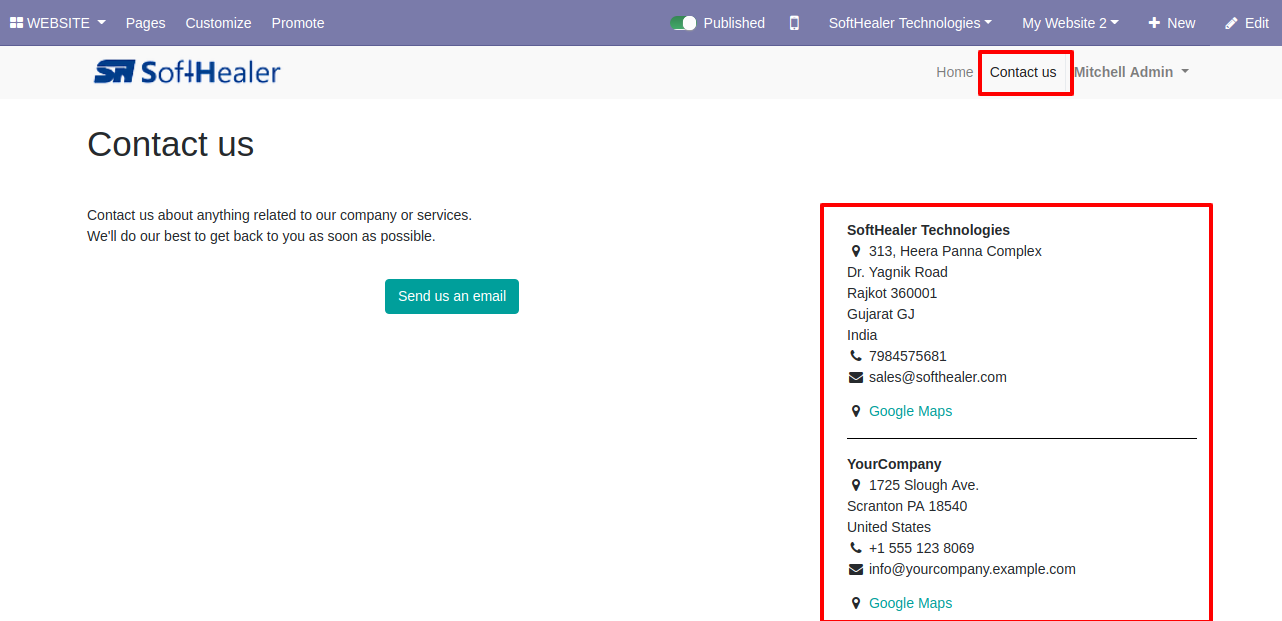Click the SoftHealer logo

(x=187, y=71)
